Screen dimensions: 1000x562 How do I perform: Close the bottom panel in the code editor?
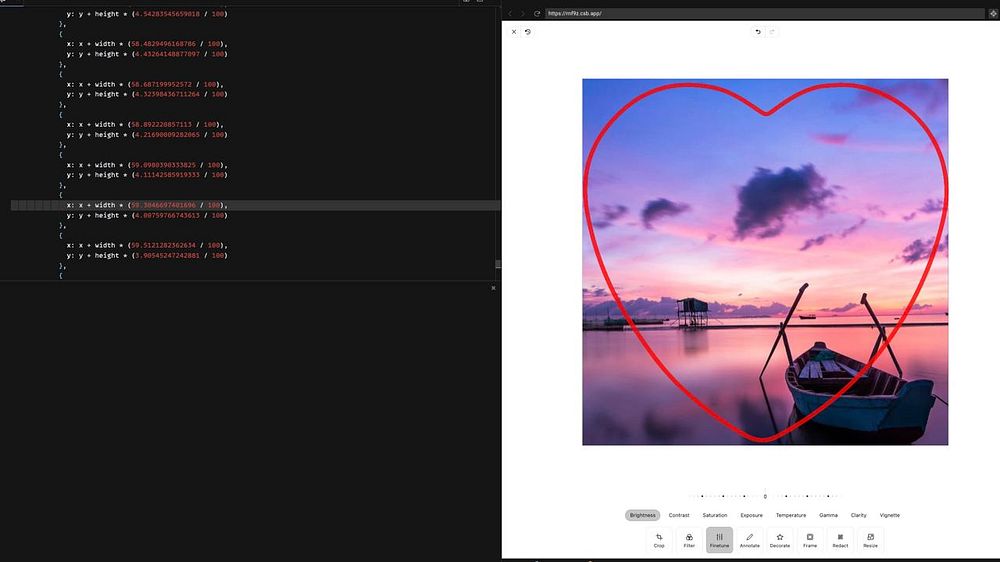pyautogui.click(x=493, y=288)
